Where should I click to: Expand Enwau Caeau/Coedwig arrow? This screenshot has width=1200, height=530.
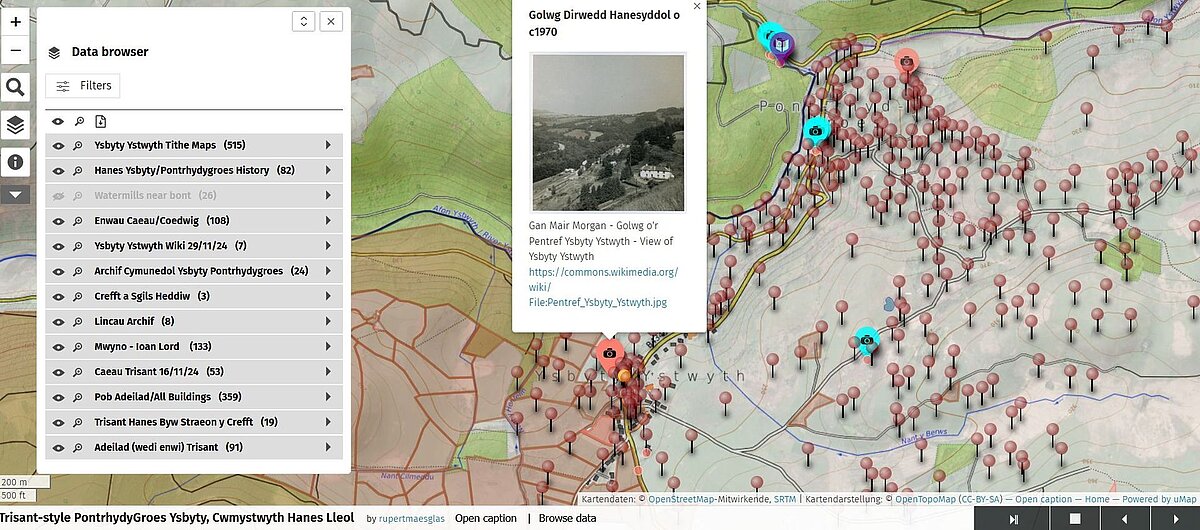pyautogui.click(x=328, y=221)
